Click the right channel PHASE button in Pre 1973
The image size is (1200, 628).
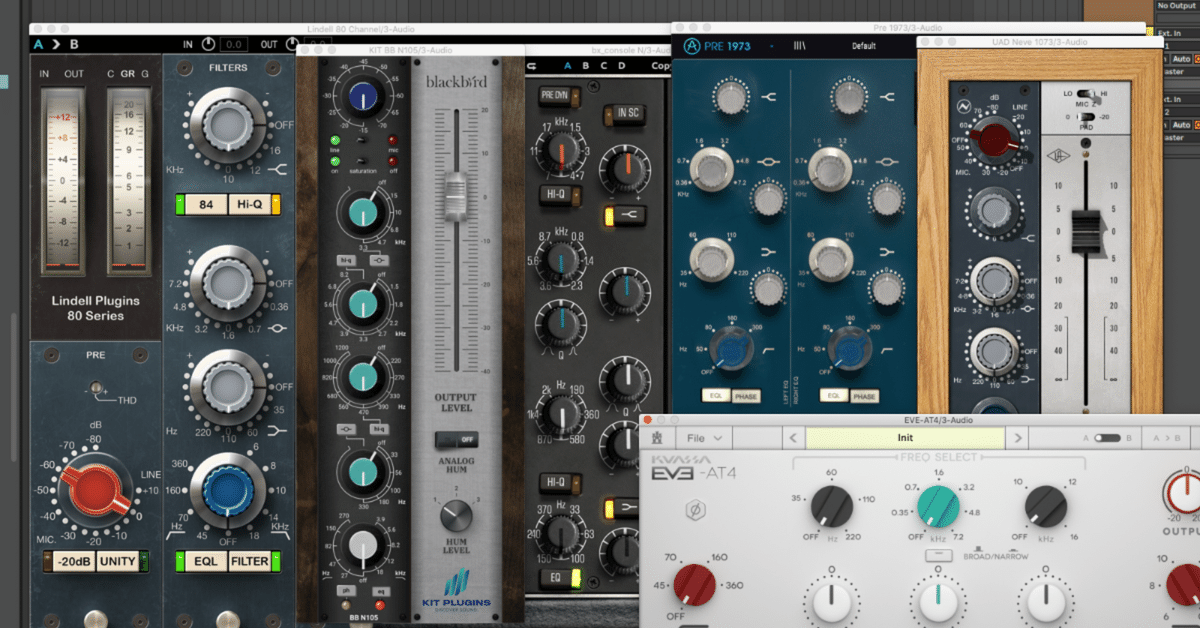click(866, 396)
